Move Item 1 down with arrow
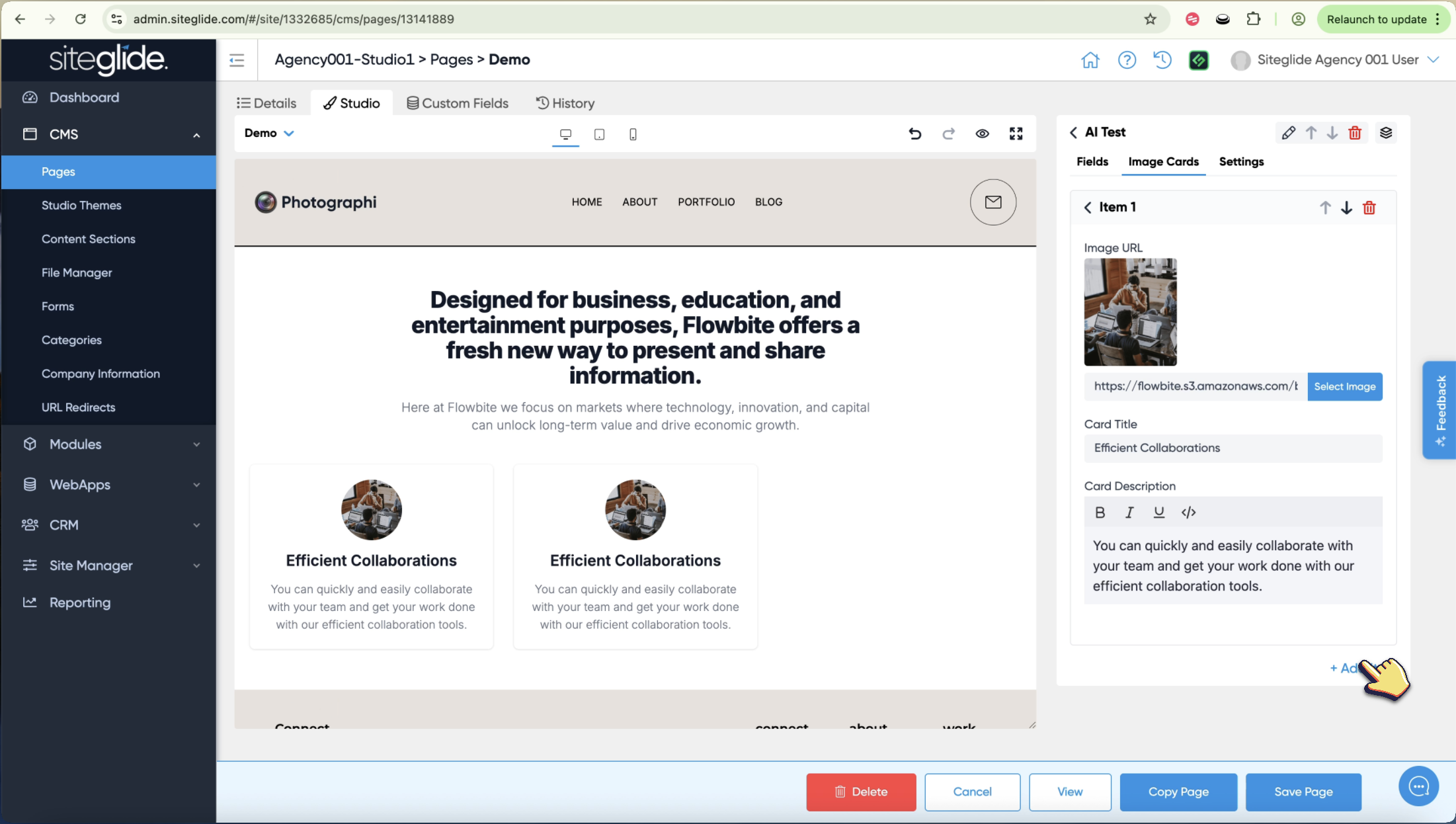1456x824 pixels. pos(1346,208)
